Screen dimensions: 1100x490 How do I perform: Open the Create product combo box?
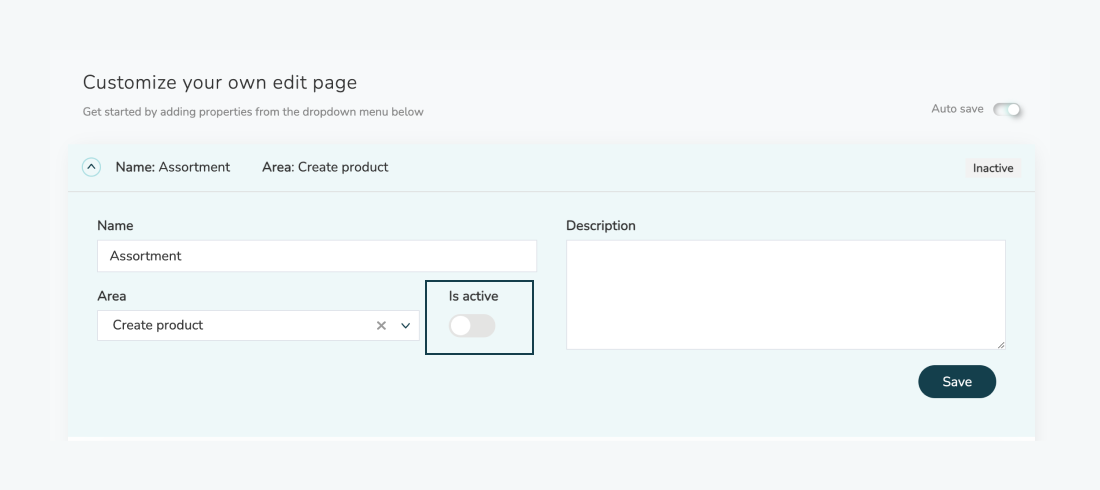click(258, 326)
